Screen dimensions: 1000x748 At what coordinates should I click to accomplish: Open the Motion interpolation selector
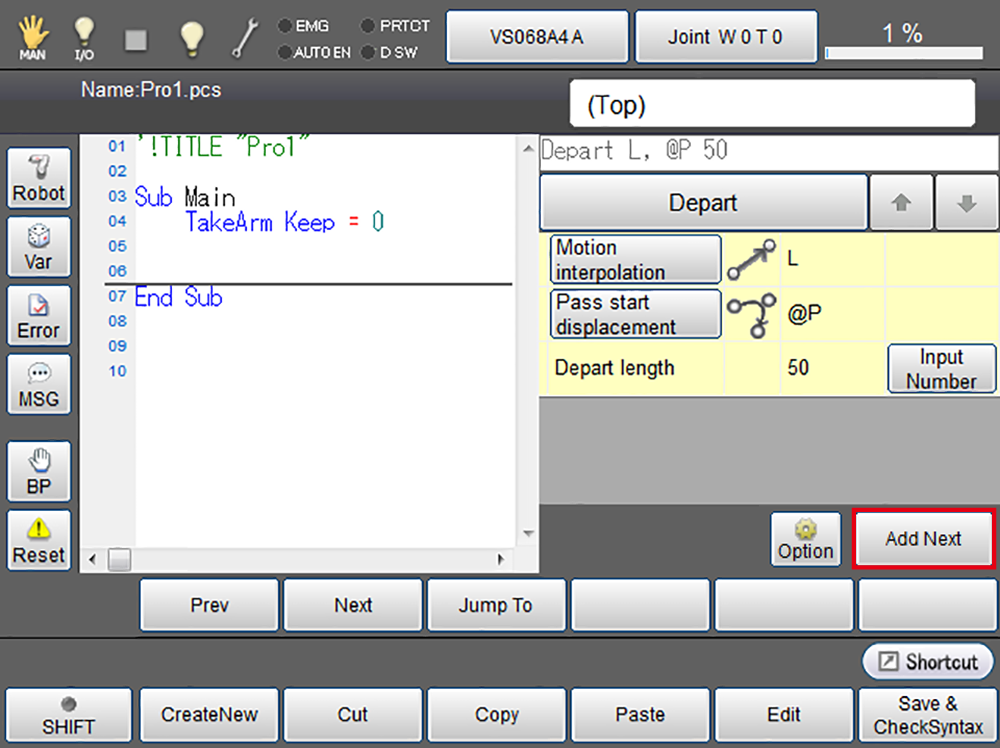tap(635, 260)
